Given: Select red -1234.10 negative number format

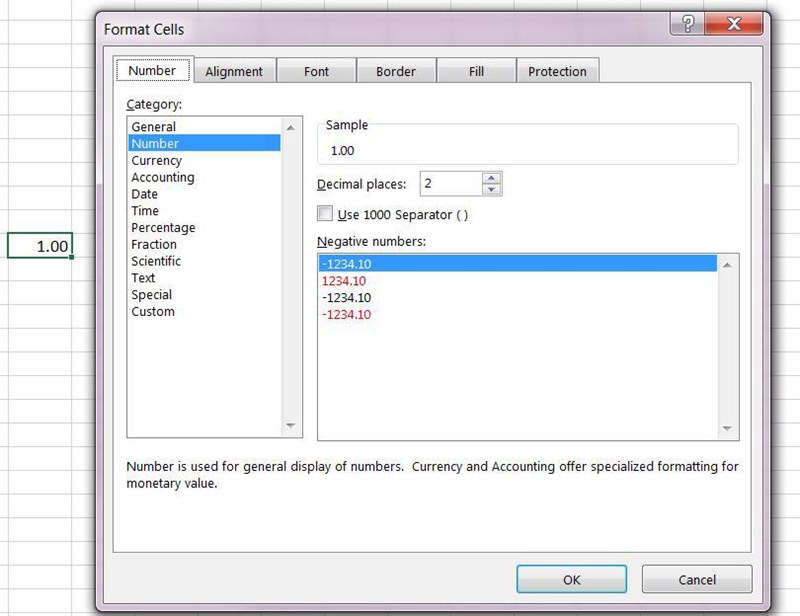Looking at the screenshot, I should tap(346, 315).
